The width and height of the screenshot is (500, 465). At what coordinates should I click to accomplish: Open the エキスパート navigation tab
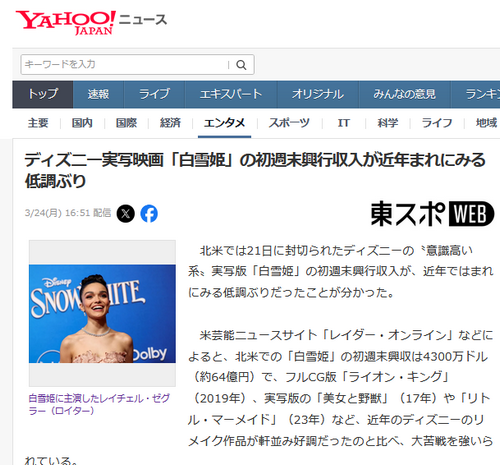(x=231, y=94)
